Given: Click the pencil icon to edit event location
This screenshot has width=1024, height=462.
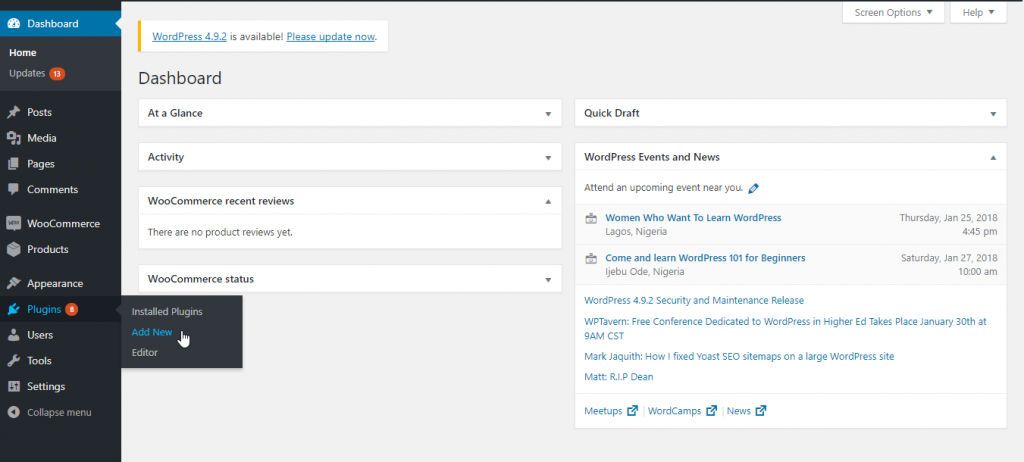Looking at the screenshot, I should click(x=754, y=188).
